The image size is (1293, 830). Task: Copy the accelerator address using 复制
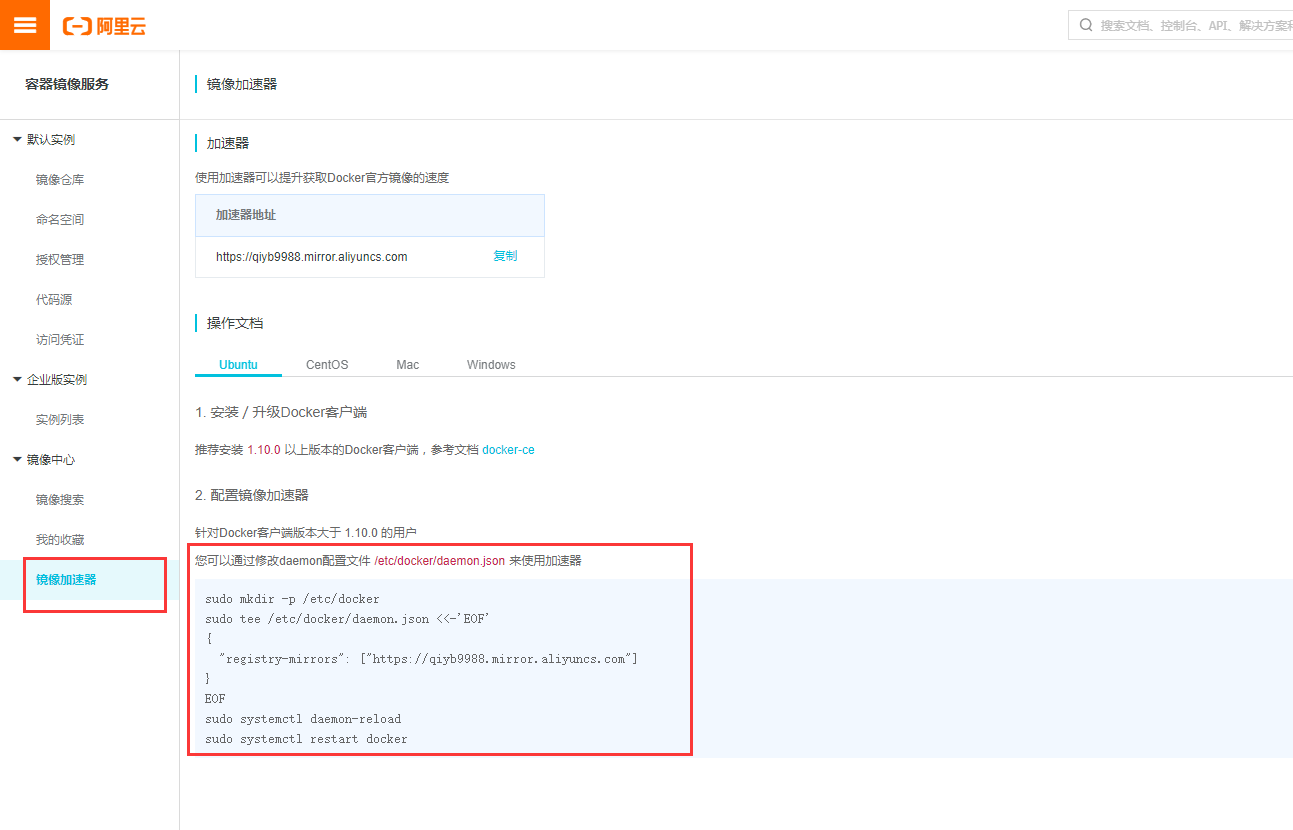coord(505,256)
